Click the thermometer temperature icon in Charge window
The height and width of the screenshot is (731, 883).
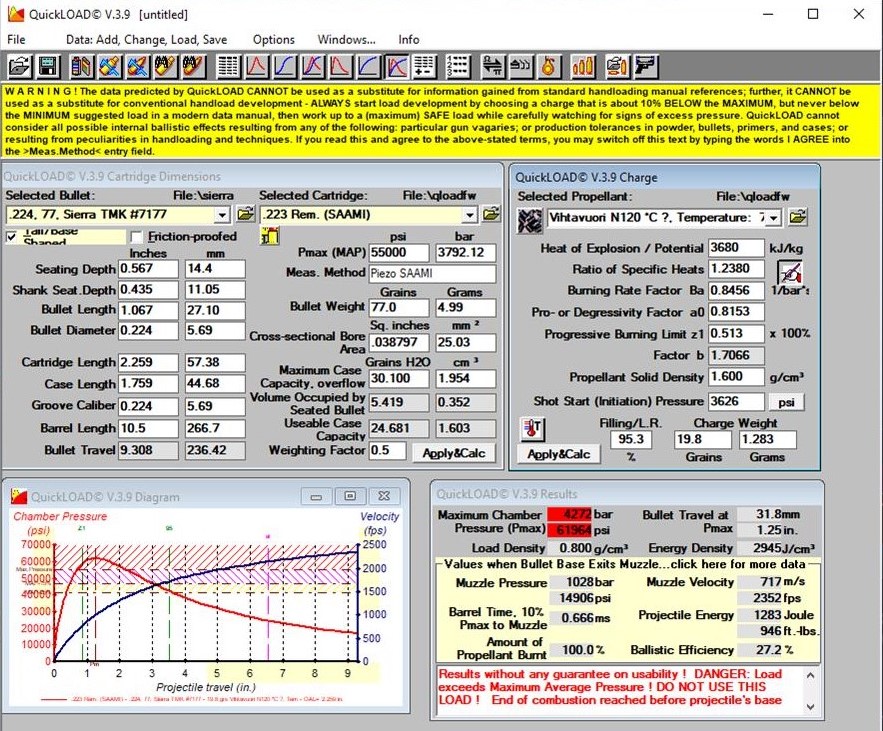[x=532, y=429]
